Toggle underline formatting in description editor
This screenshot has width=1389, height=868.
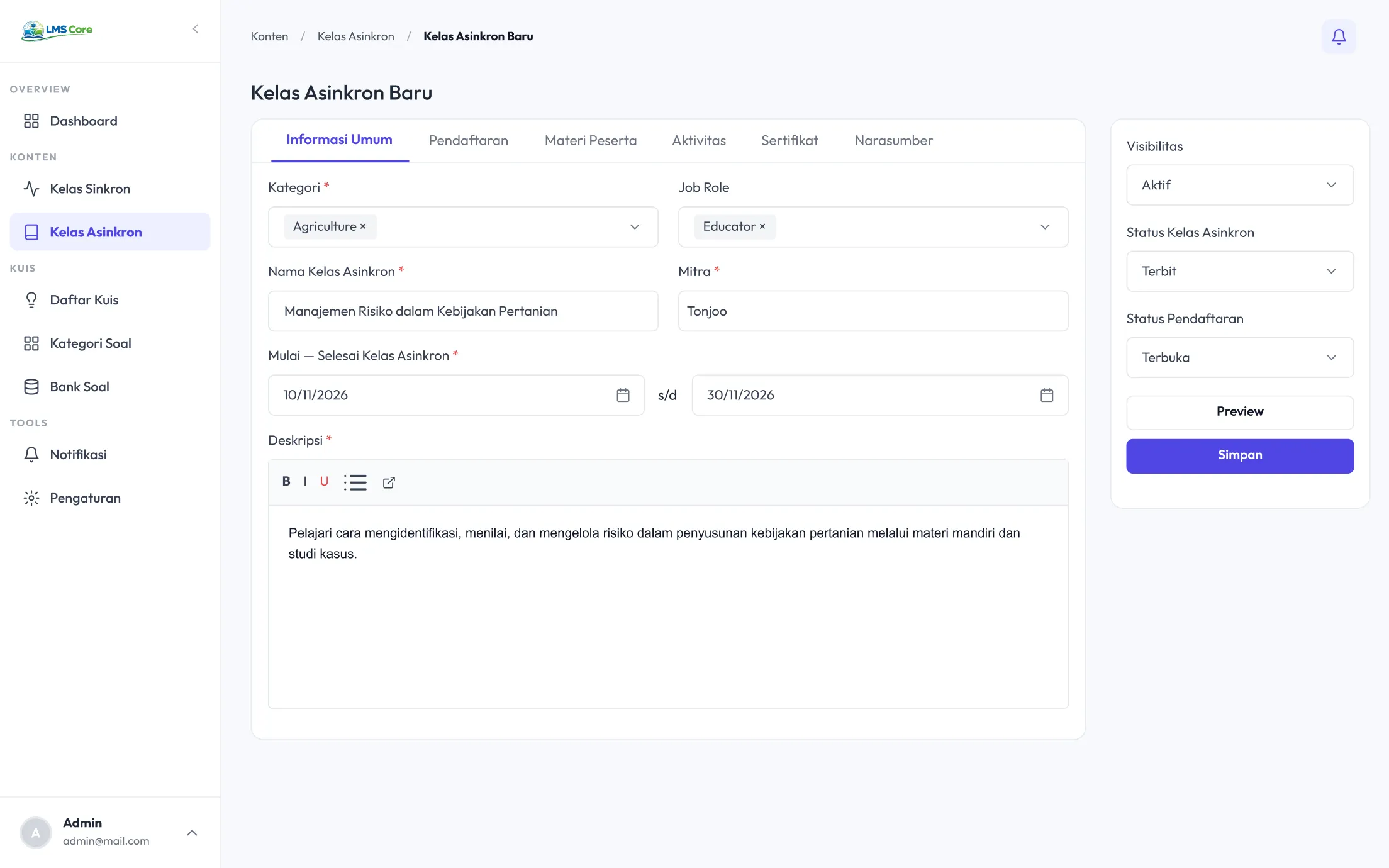click(x=324, y=482)
